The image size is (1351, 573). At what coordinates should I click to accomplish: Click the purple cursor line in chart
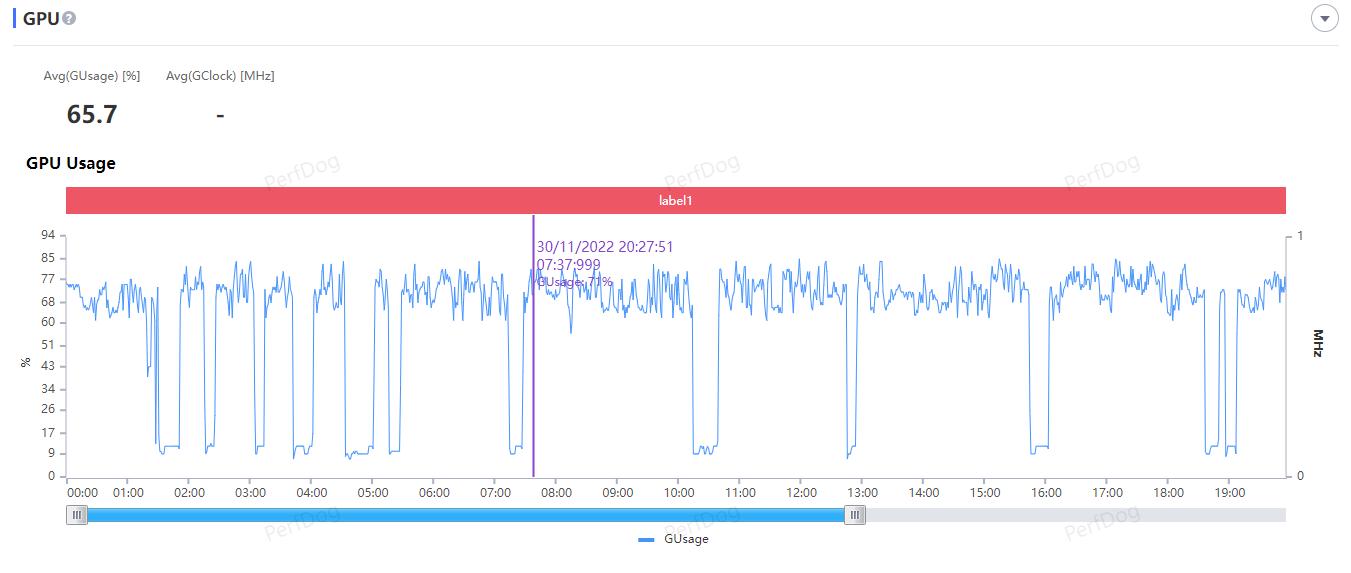point(533,400)
